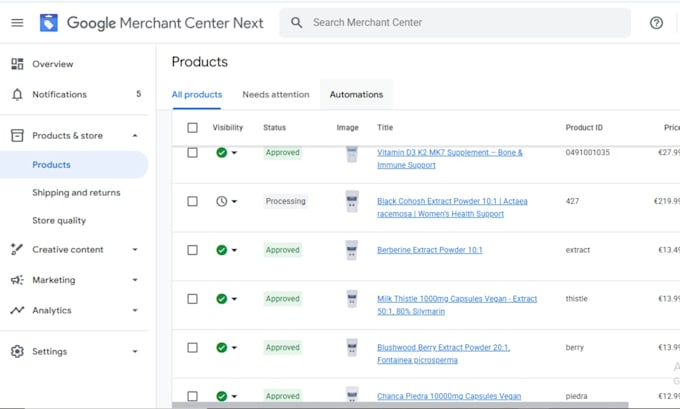This screenshot has height=409, width=680.
Task: Click the Status column header
Action: 275,128
